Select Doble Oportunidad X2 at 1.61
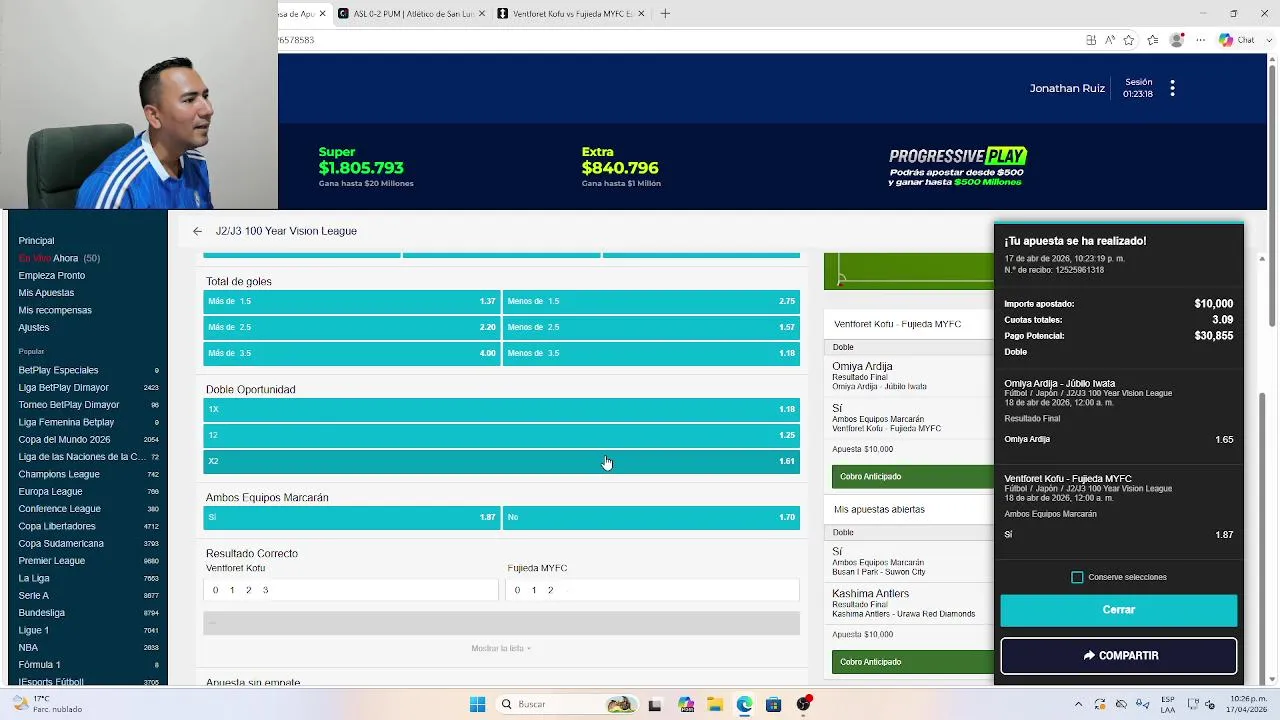 501,461
